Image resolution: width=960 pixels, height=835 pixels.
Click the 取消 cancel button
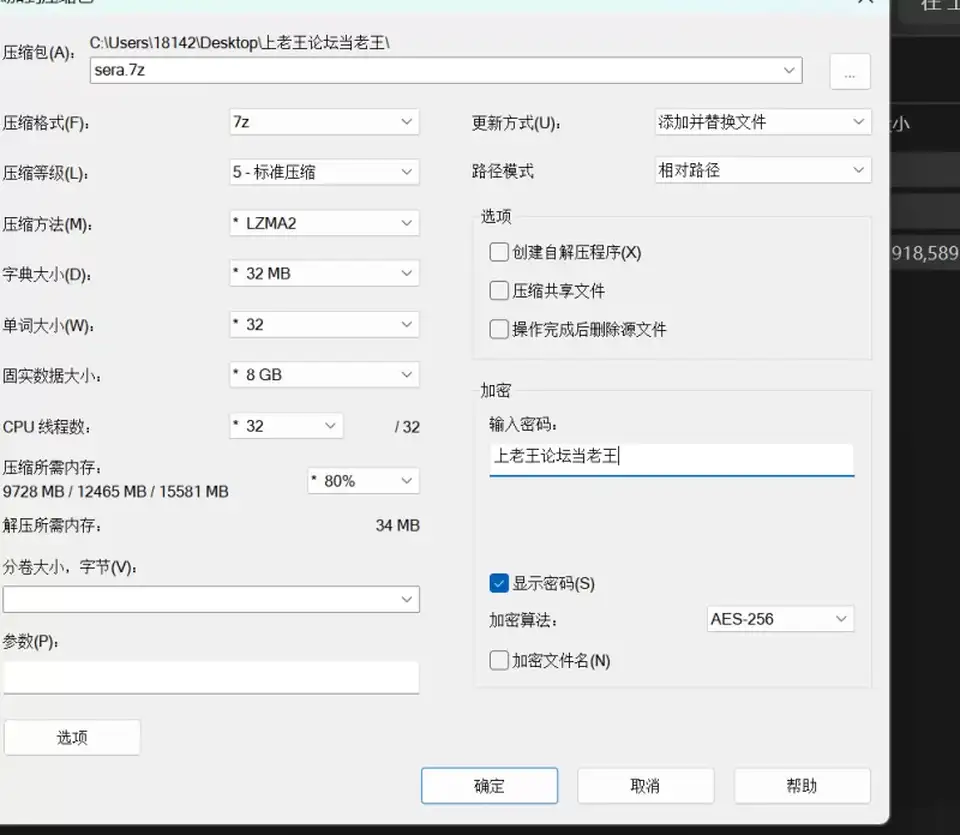[645, 785]
